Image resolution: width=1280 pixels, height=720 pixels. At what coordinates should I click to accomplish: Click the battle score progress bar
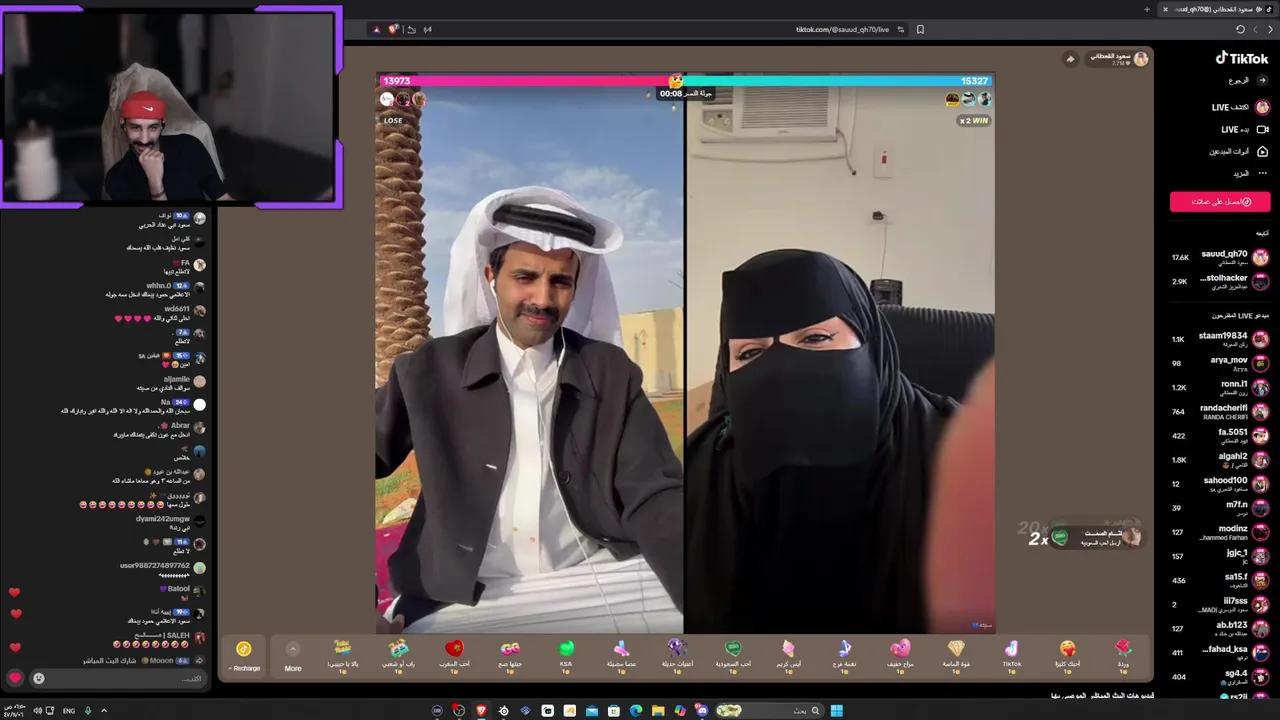[685, 81]
